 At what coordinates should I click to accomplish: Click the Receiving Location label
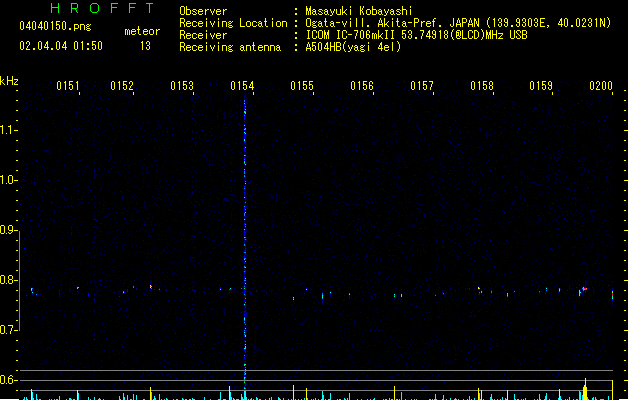233,23
